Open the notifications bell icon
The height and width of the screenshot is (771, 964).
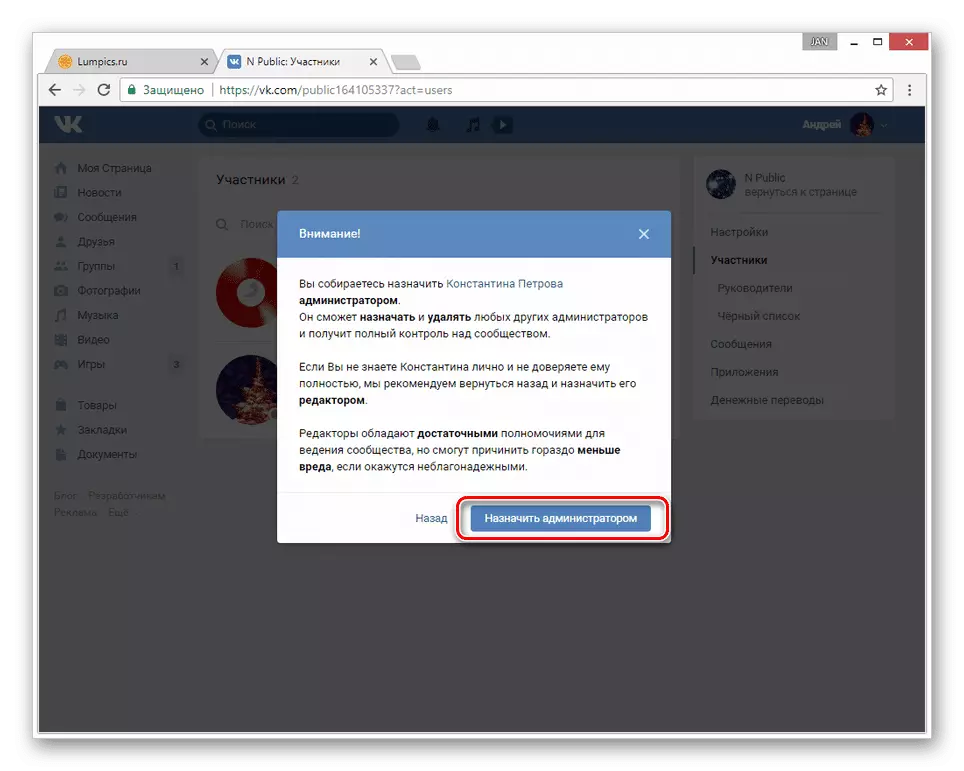pos(433,125)
